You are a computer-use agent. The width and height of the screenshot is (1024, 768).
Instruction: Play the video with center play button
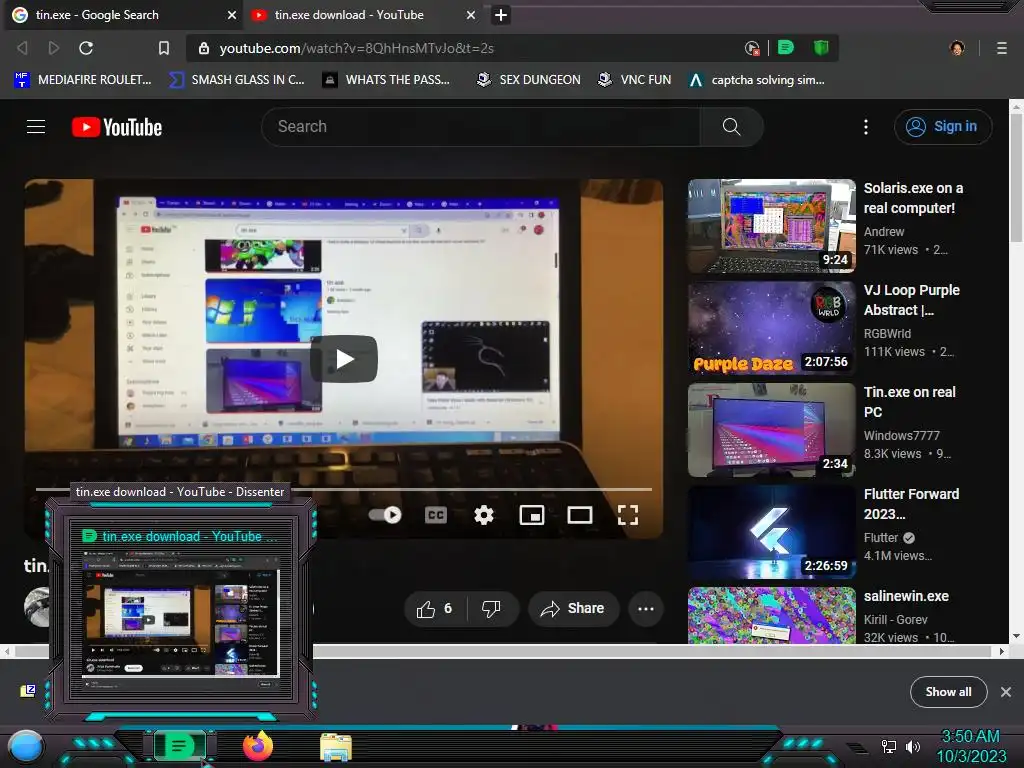[x=344, y=359]
